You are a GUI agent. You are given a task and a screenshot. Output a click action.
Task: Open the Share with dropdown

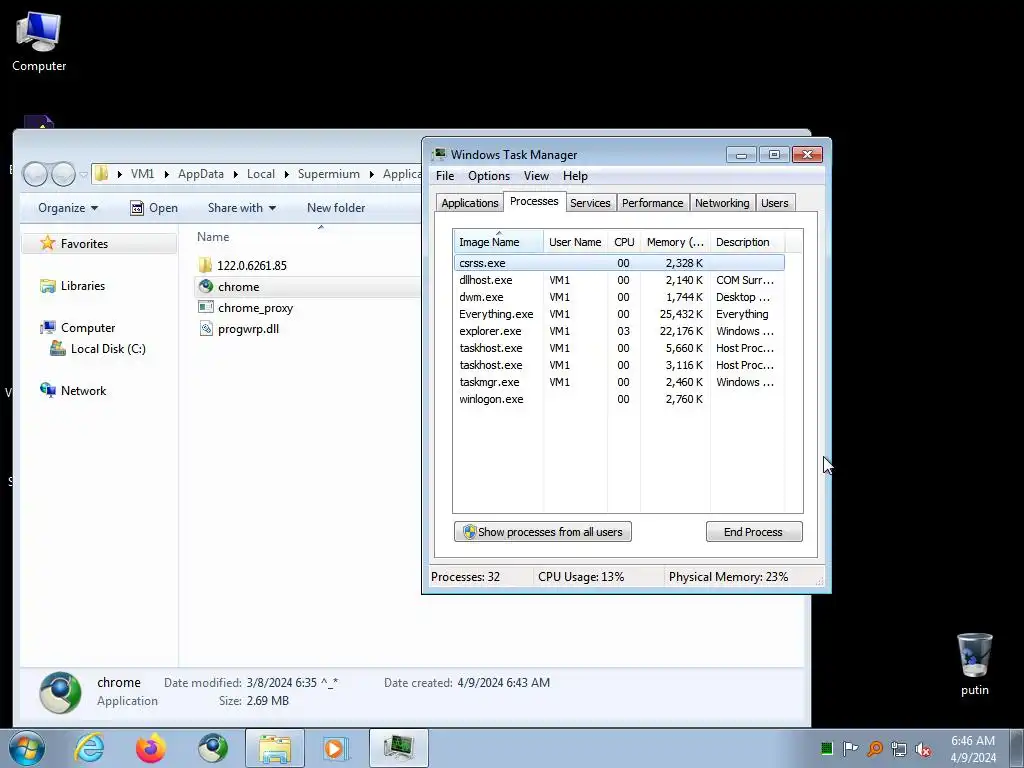click(242, 208)
